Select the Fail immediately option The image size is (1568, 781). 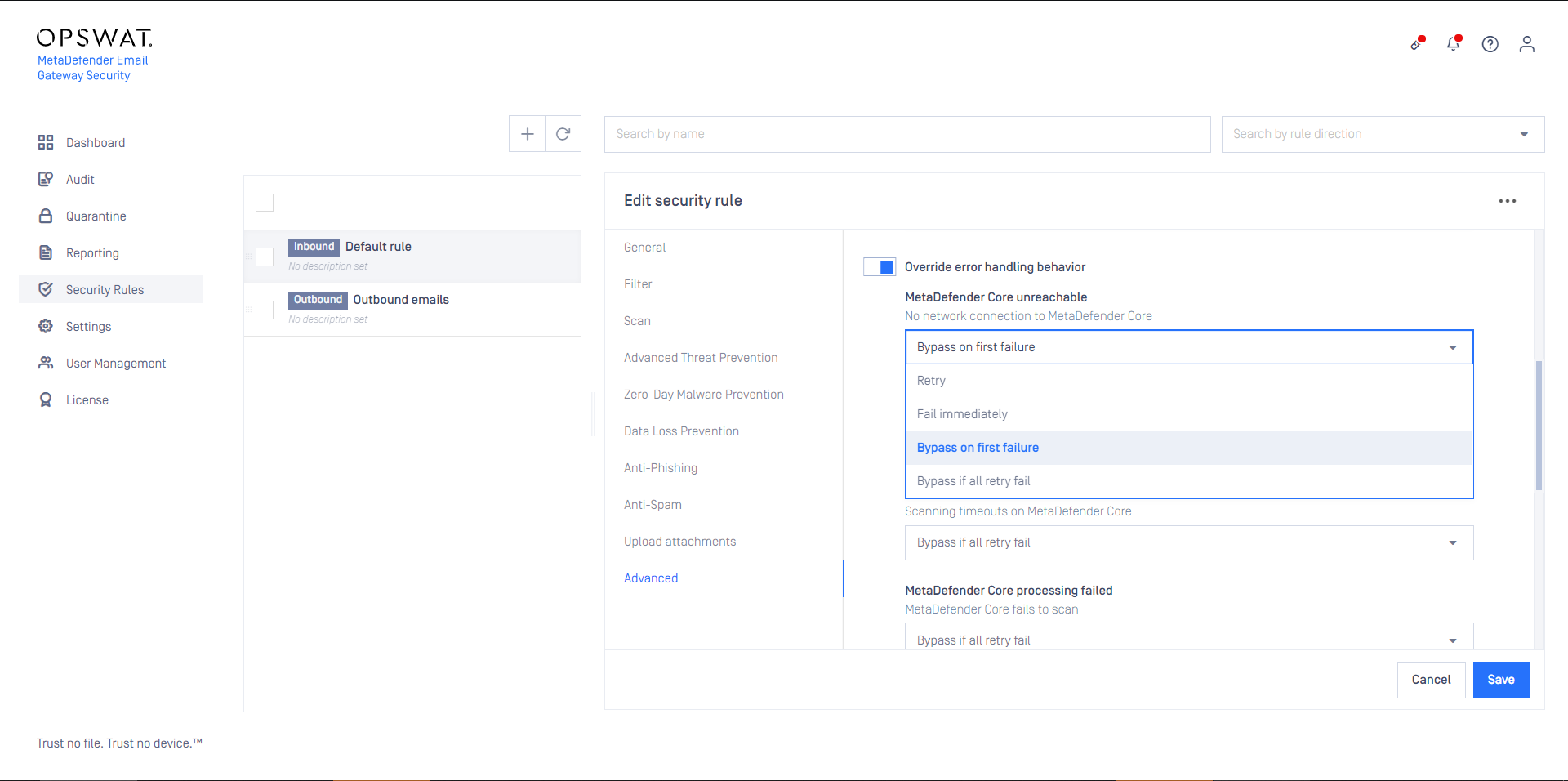click(1189, 414)
